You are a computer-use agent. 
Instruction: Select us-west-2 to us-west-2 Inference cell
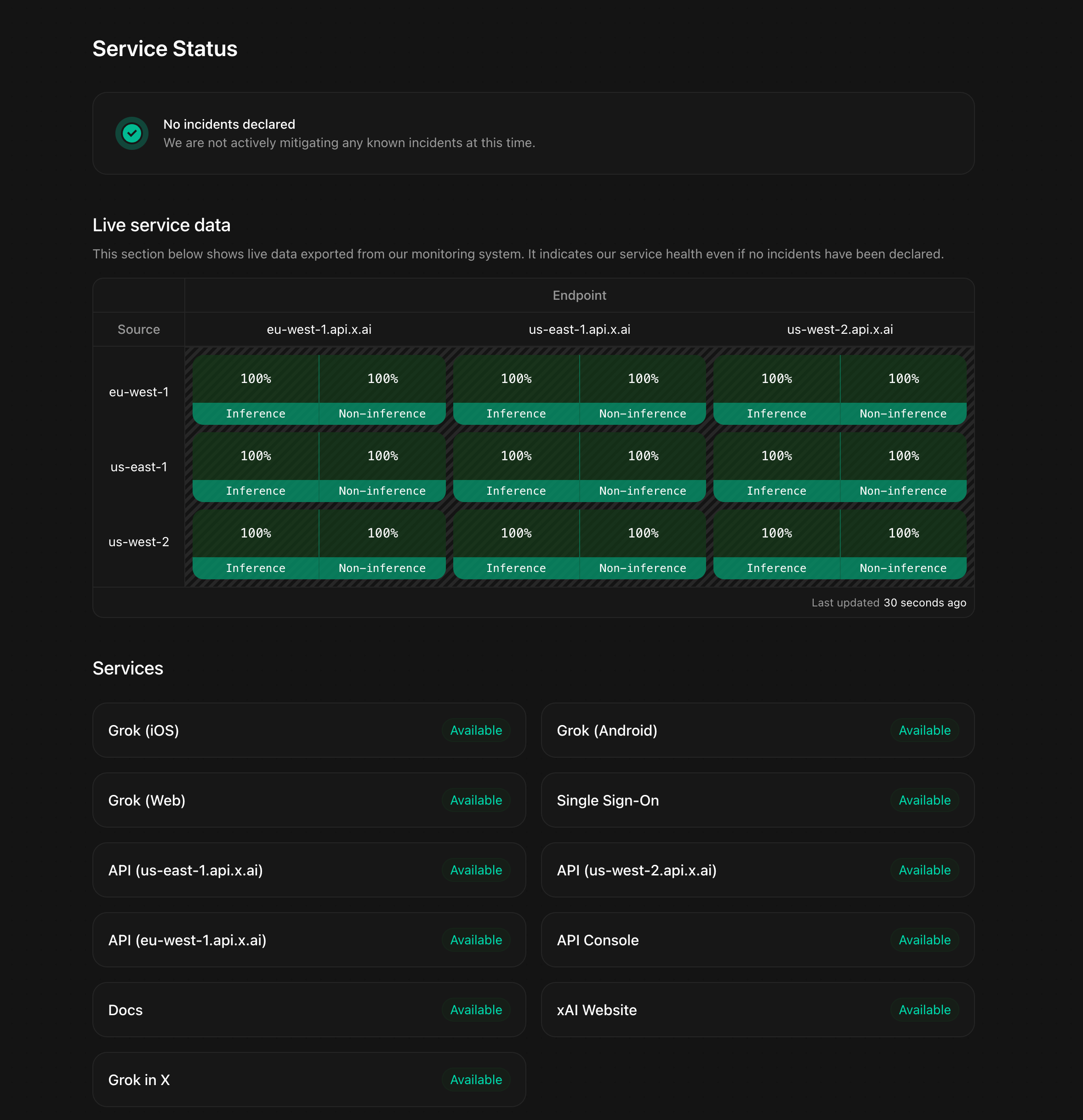pyautogui.click(x=777, y=544)
